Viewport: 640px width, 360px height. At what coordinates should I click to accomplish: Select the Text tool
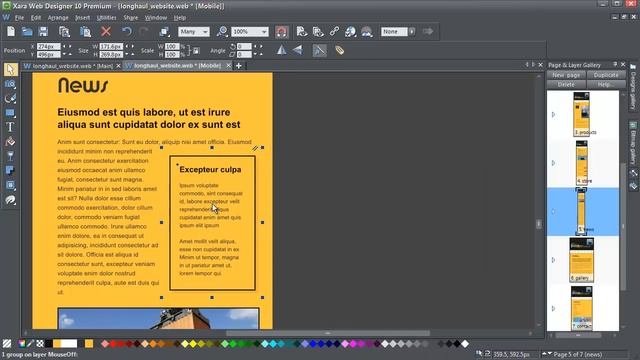[x=11, y=127]
